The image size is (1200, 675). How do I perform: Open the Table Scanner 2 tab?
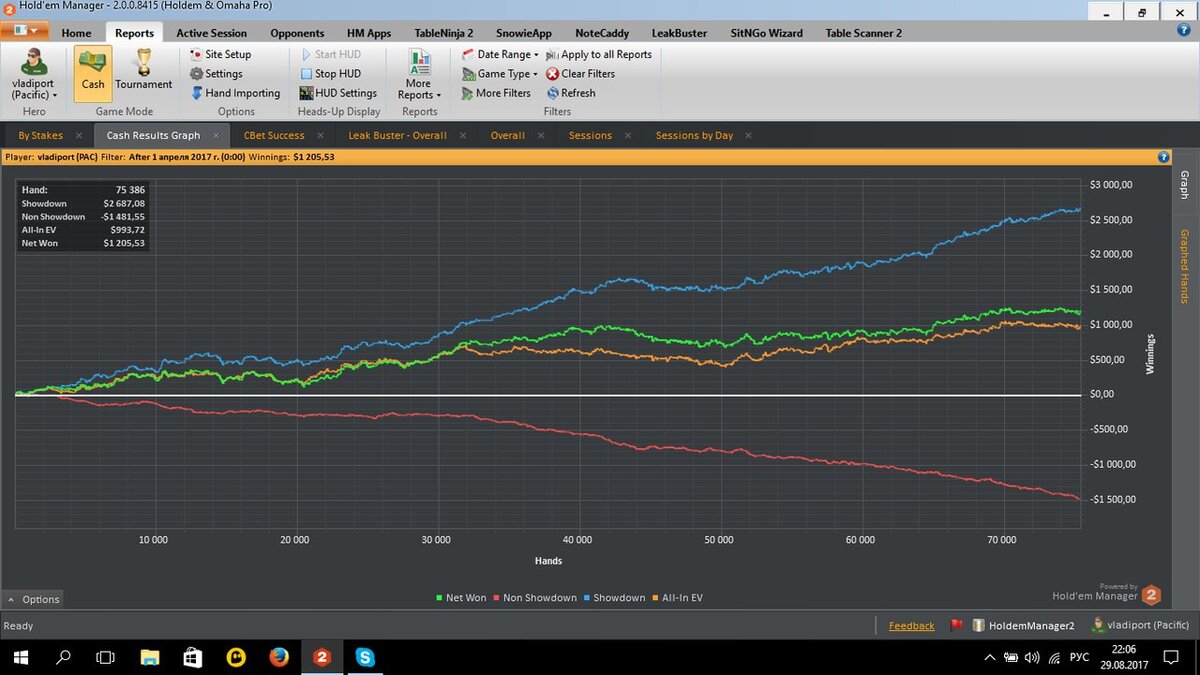tap(863, 33)
